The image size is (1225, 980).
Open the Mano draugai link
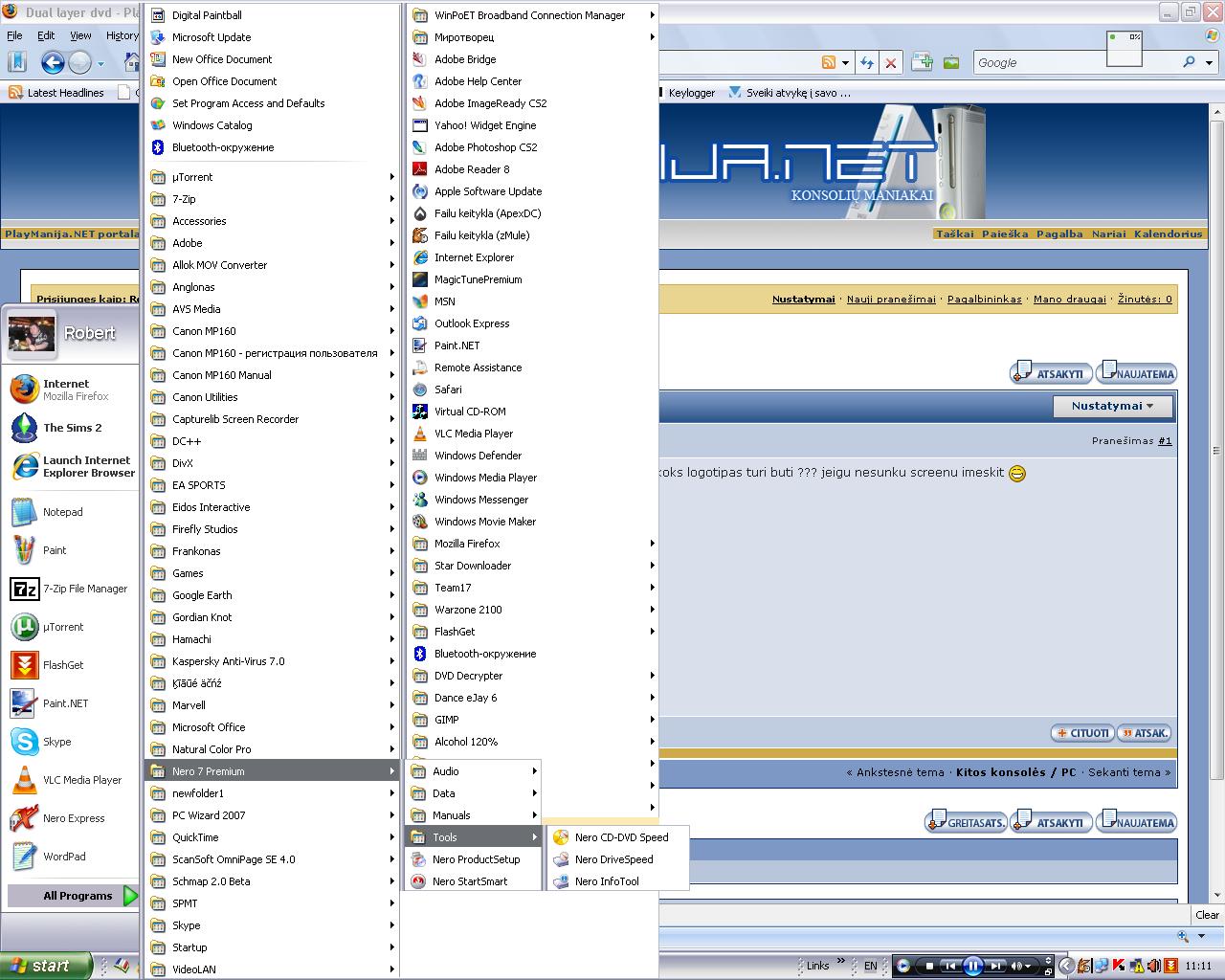(x=1069, y=300)
